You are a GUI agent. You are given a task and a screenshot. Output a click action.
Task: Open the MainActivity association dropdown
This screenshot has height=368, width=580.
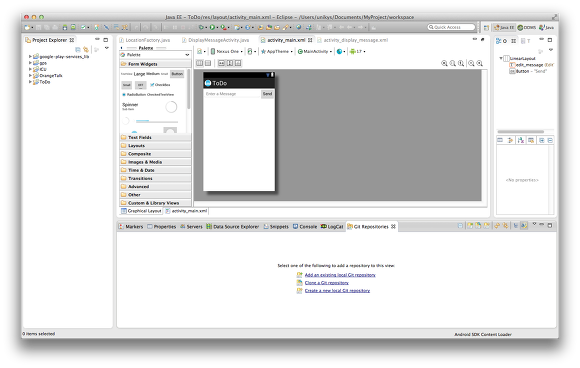coord(315,51)
